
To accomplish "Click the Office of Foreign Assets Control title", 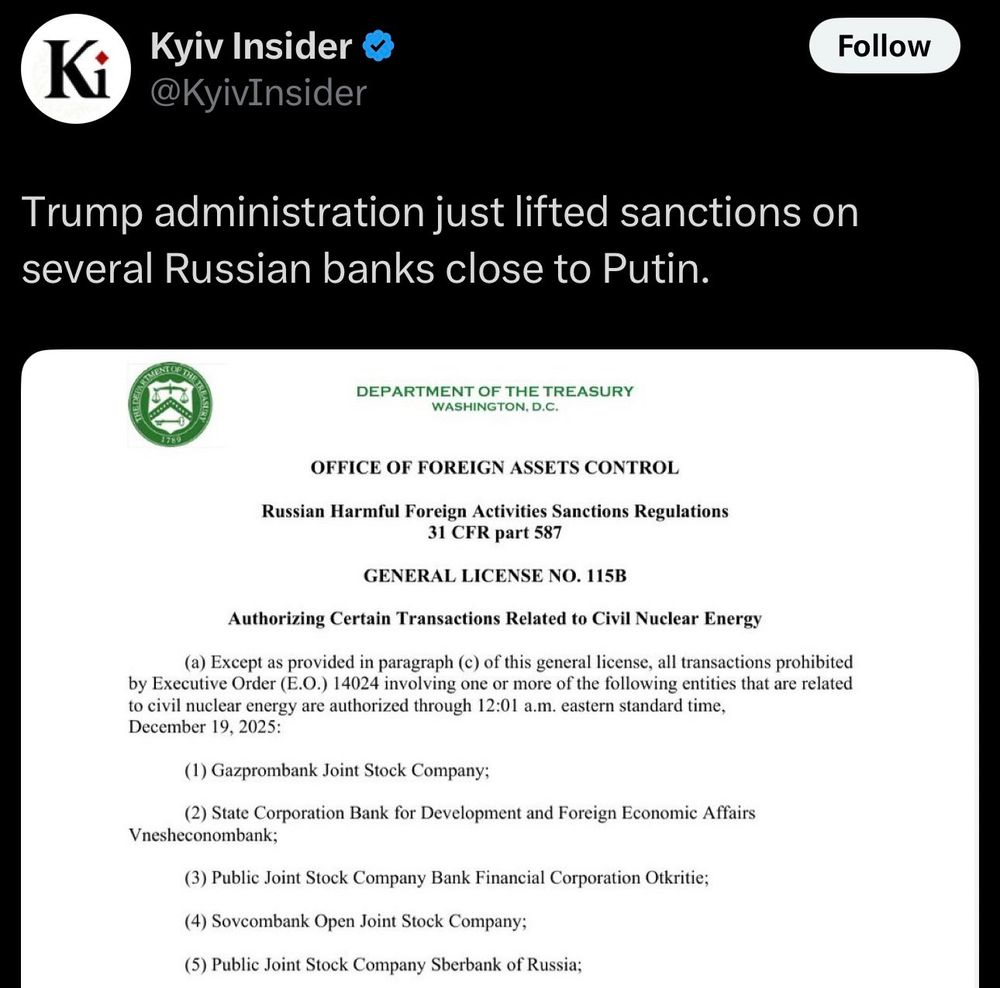I will point(495,468).
